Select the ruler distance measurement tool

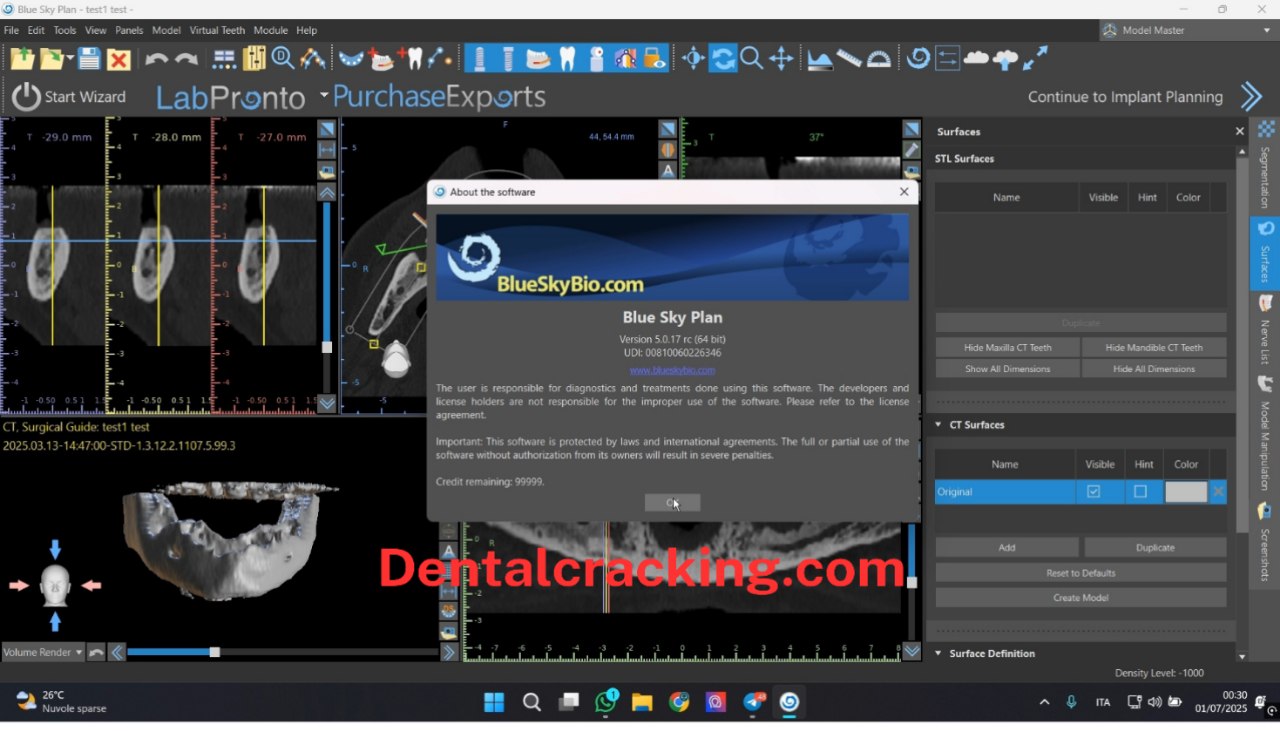click(849, 59)
